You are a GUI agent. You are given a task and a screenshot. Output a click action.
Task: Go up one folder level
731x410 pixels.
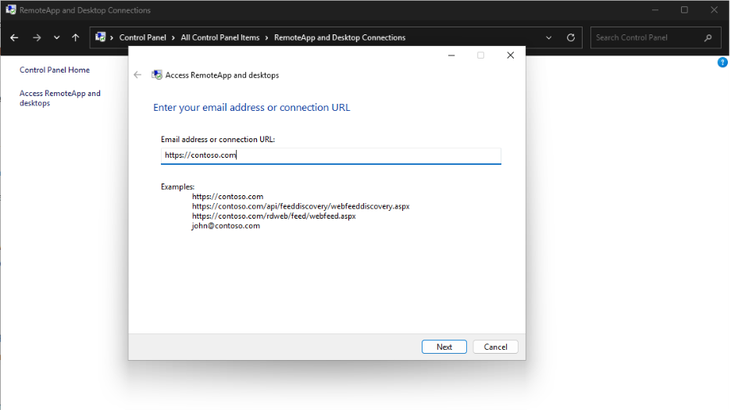76,38
